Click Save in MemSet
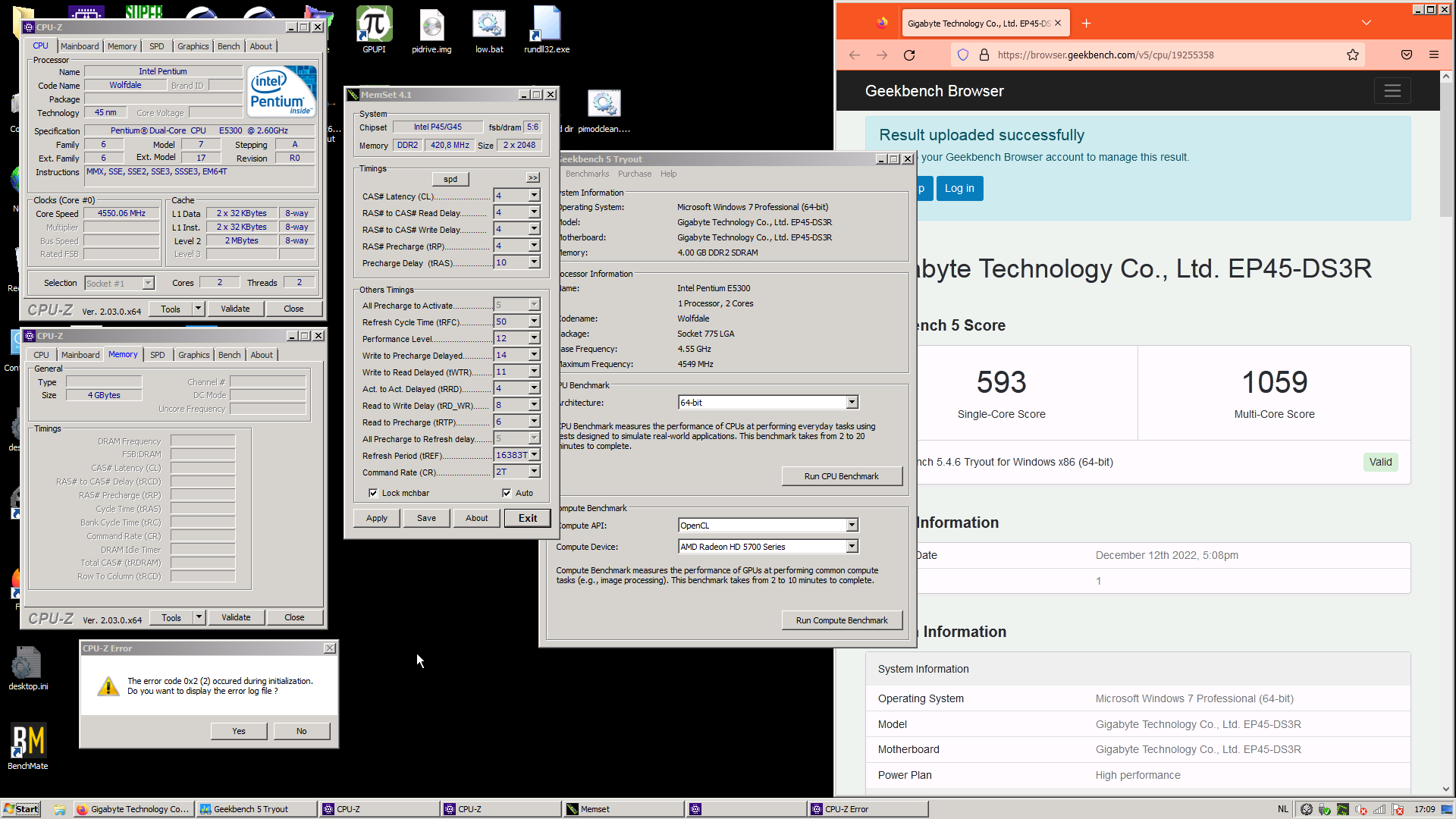The height and width of the screenshot is (819, 1456). click(x=426, y=518)
